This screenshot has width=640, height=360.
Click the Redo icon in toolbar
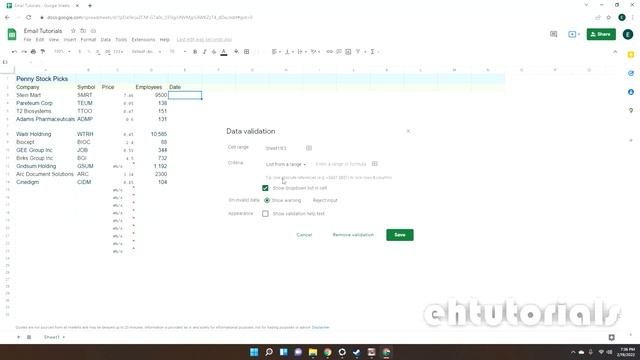point(24,52)
